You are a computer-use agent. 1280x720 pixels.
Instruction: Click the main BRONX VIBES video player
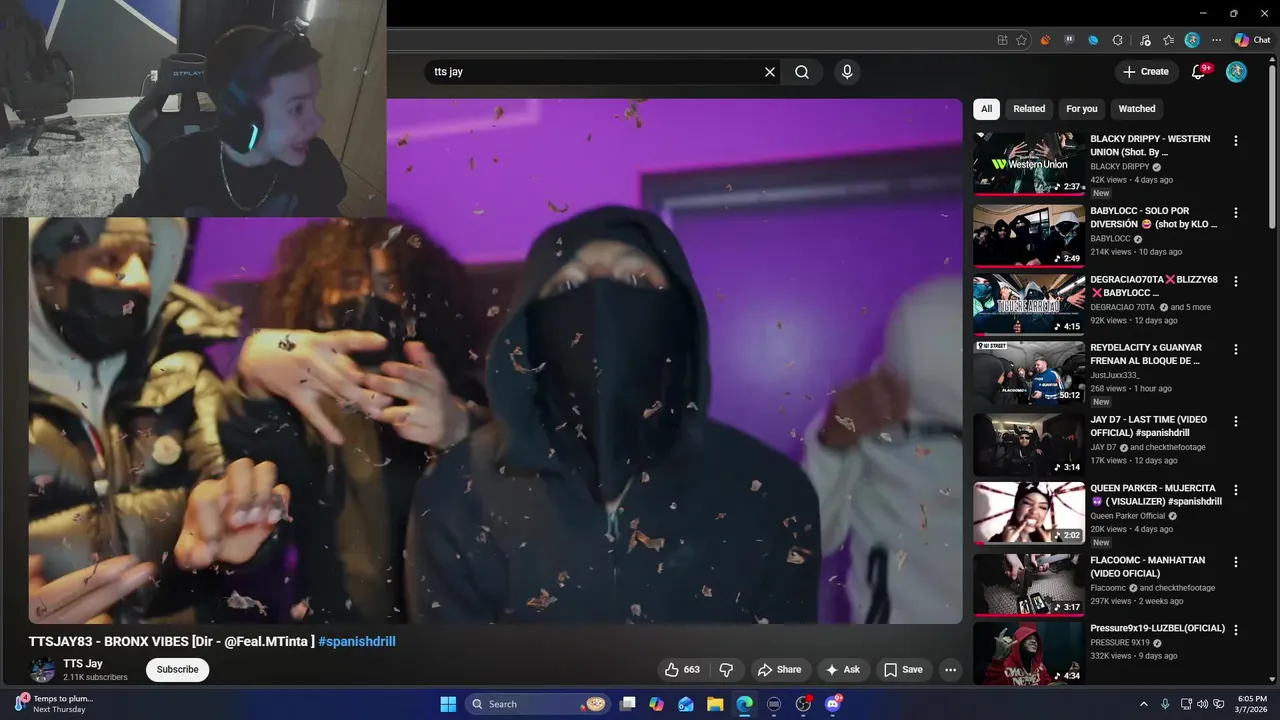click(495, 360)
